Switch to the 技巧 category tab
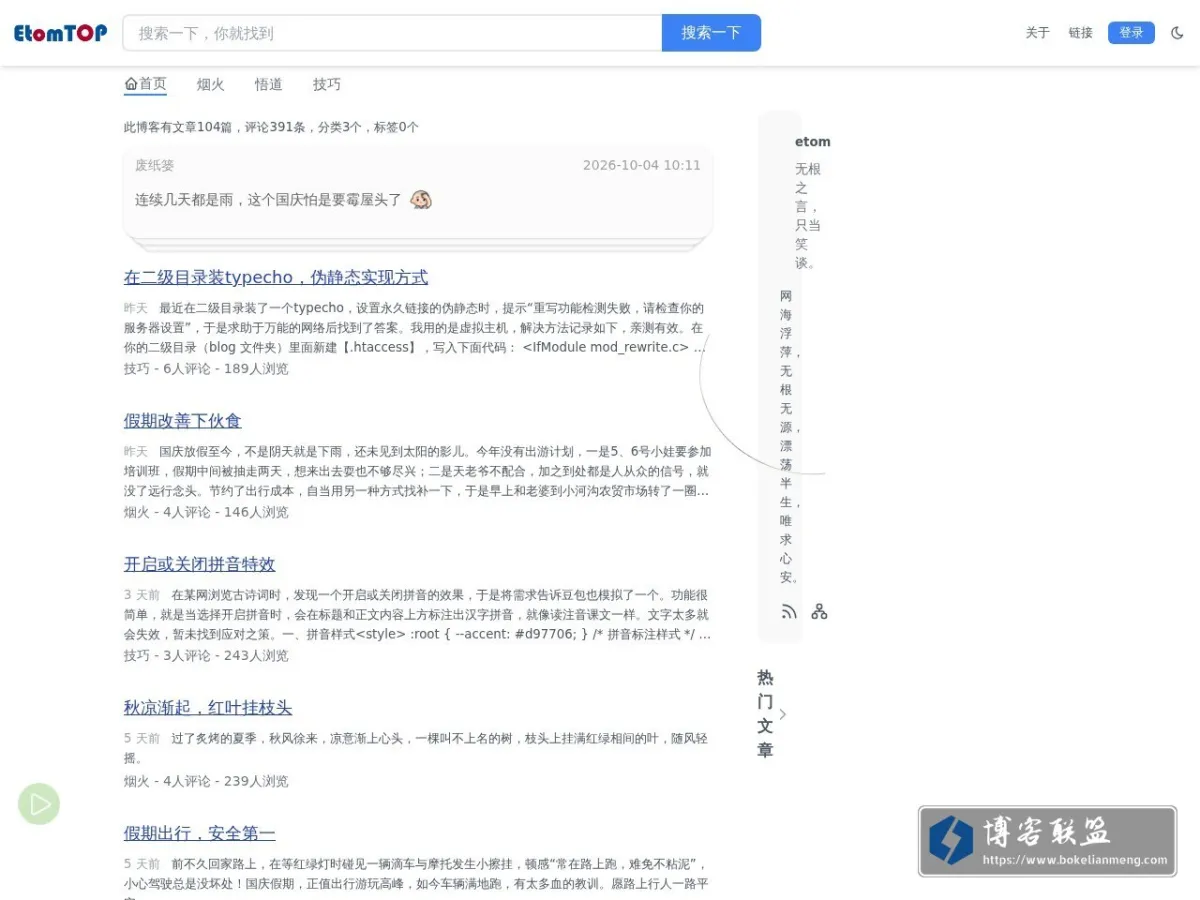The width and height of the screenshot is (1200, 900). coord(326,84)
